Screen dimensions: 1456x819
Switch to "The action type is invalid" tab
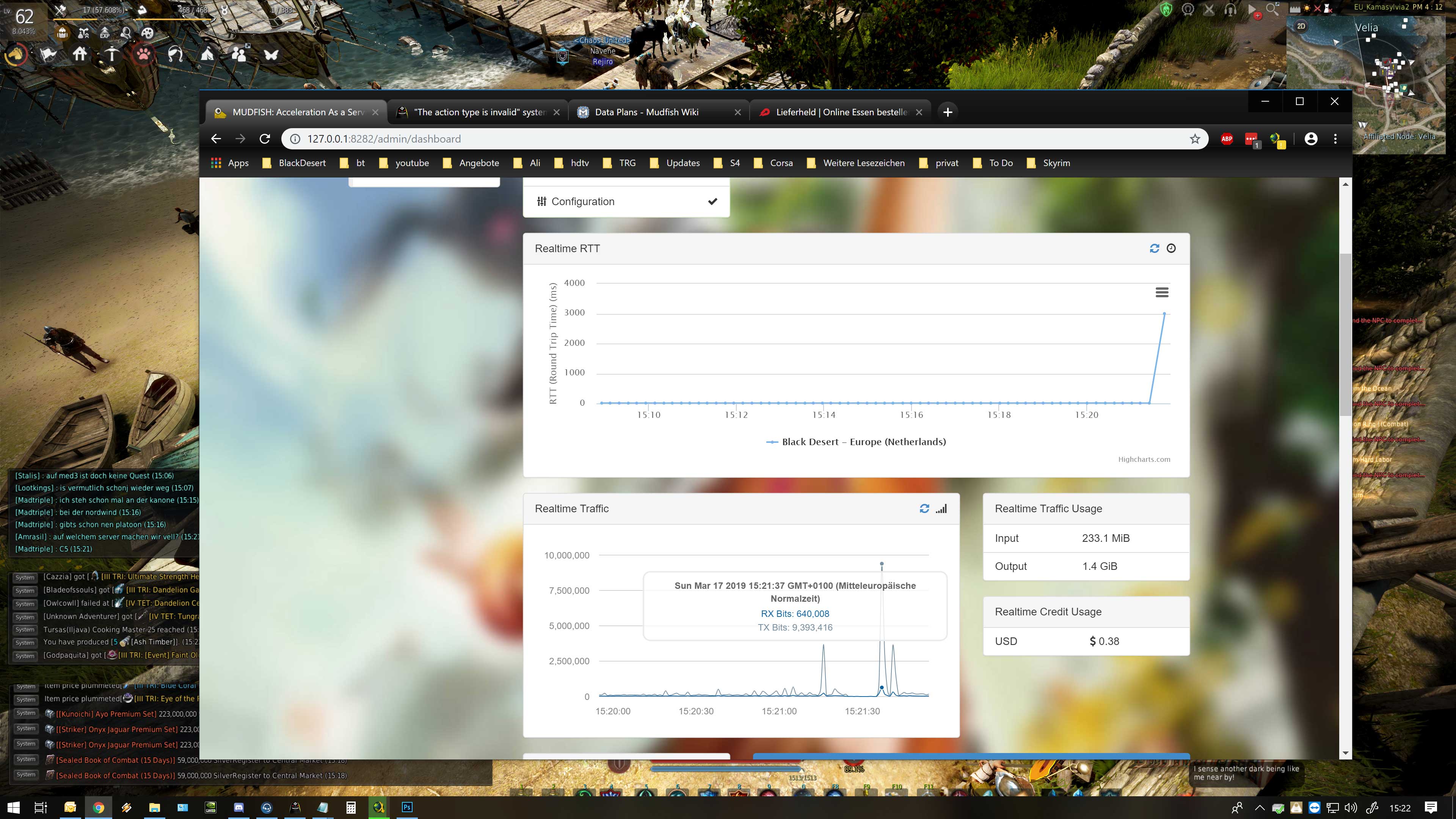click(x=478, y=112)
